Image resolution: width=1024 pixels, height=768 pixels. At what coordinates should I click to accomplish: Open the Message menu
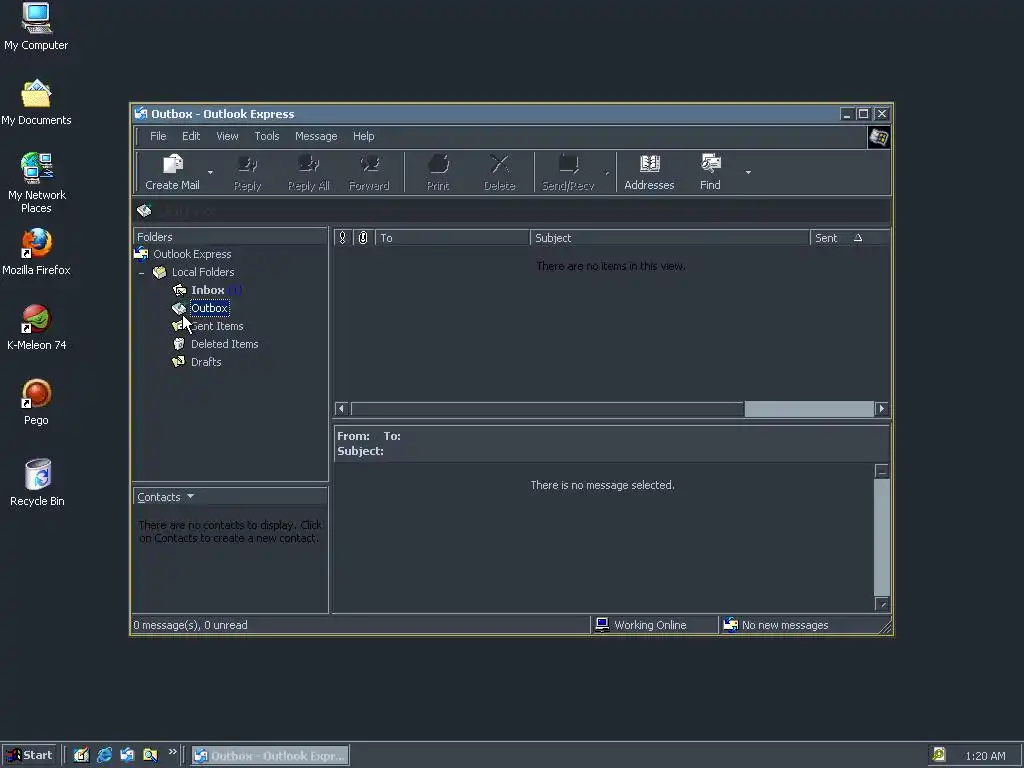316,136
